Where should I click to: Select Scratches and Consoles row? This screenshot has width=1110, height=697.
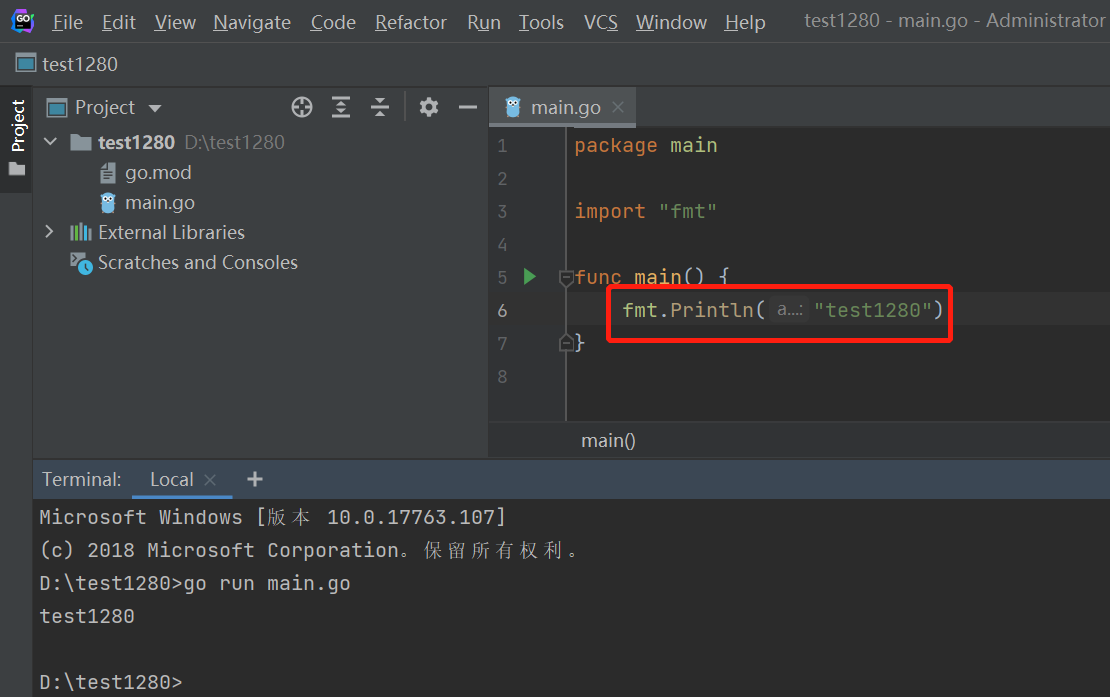click(261, 263)
